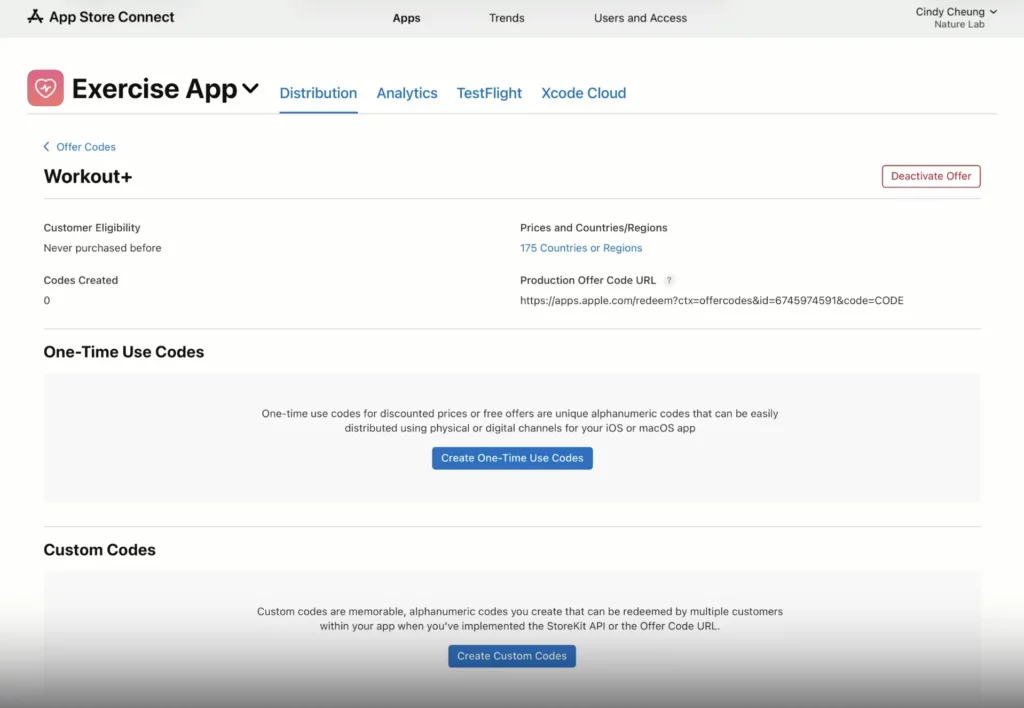
Task: Click the Codes Created label
Action: (x=81, y=280)
